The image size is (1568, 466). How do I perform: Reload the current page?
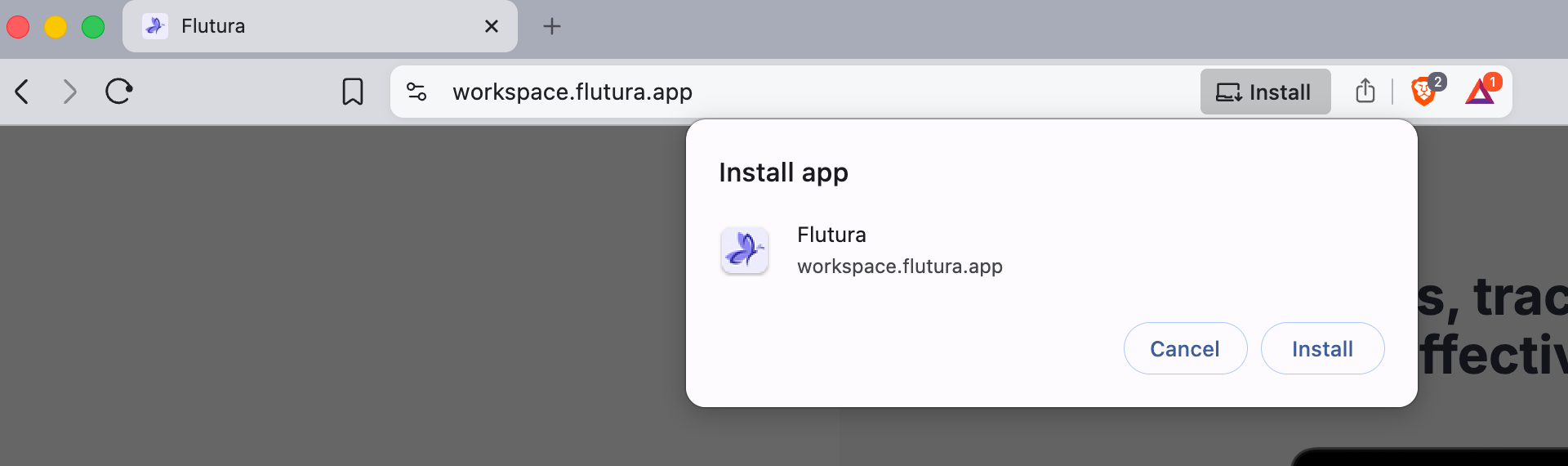[118, 92]
